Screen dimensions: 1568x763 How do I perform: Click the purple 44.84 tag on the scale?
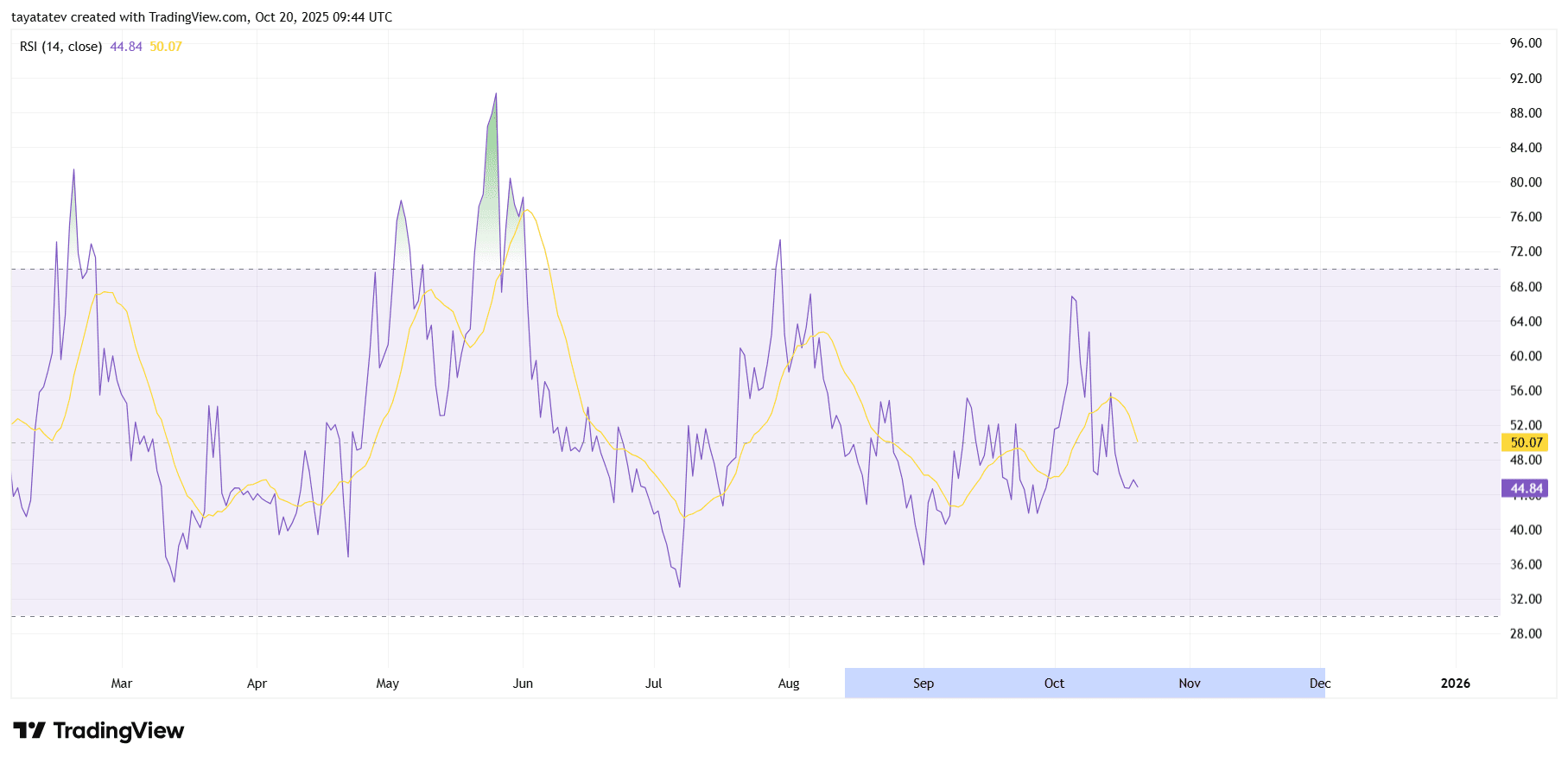coord(1525,488)
